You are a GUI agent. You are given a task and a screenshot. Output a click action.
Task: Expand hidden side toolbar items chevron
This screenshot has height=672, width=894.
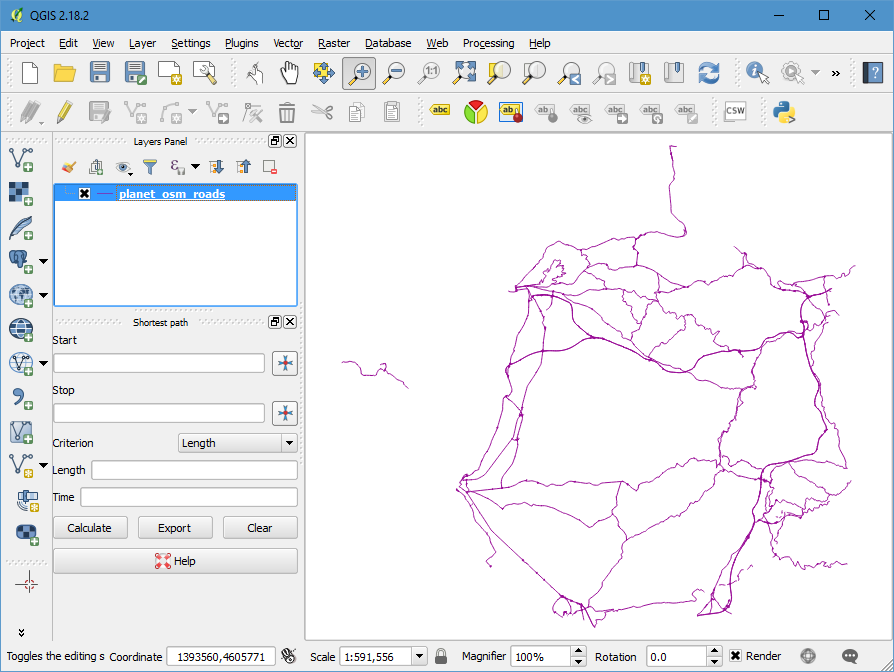click(x=21, y=633)
